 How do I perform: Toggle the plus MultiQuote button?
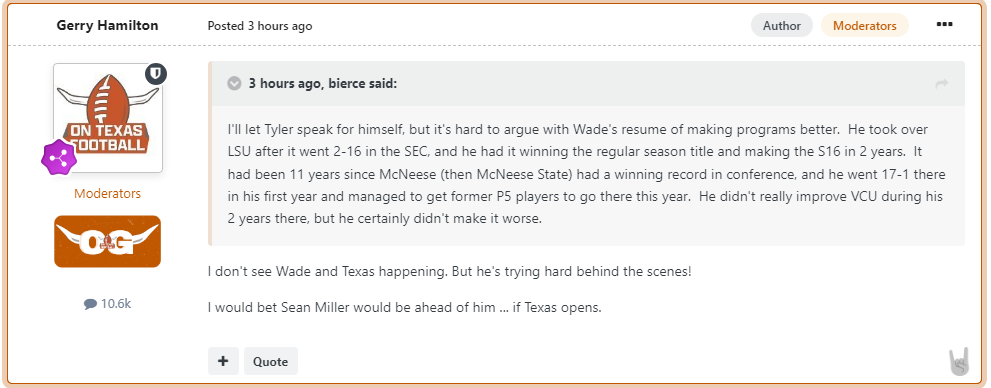pyautogui.click(x=223, y=361)
